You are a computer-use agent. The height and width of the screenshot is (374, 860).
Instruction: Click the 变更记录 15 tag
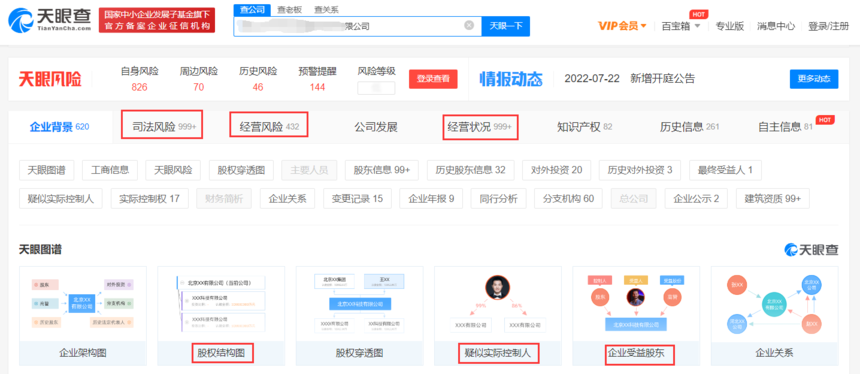pos(357,199)
